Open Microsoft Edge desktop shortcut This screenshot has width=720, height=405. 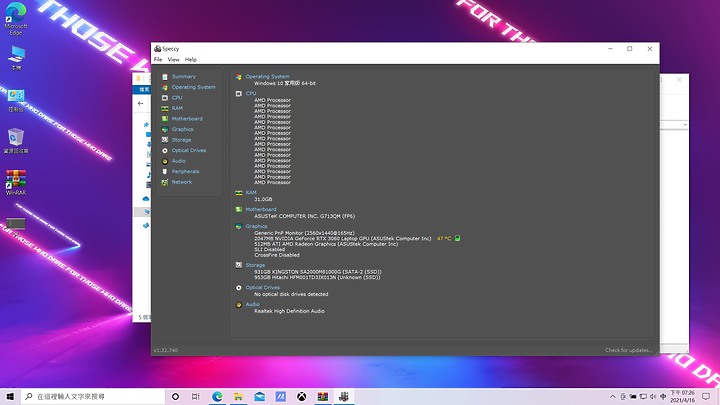click(16, 18)
